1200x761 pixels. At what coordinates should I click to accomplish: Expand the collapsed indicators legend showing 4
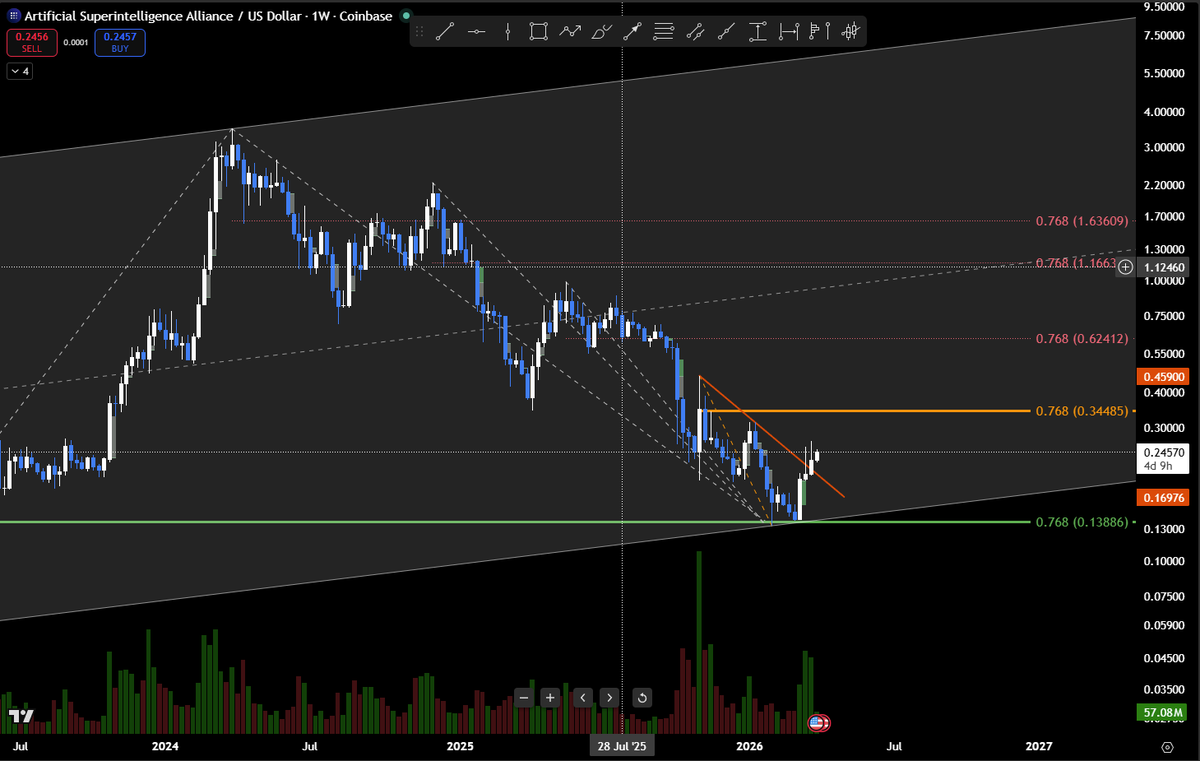[x=19, y=72]
